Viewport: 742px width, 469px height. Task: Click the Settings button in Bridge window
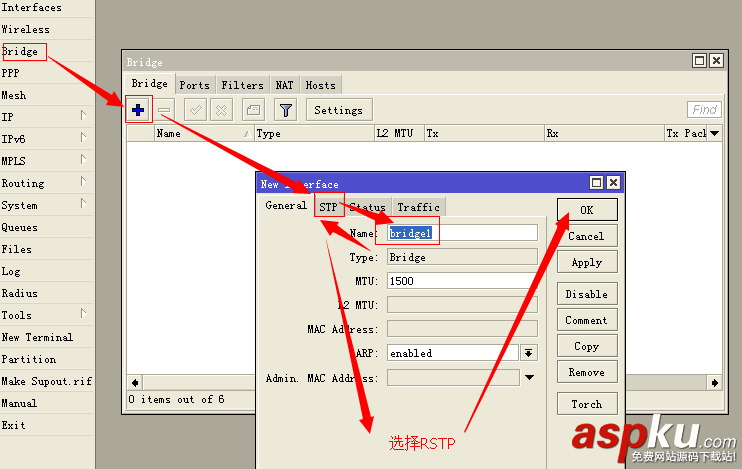tap(339, 110)
